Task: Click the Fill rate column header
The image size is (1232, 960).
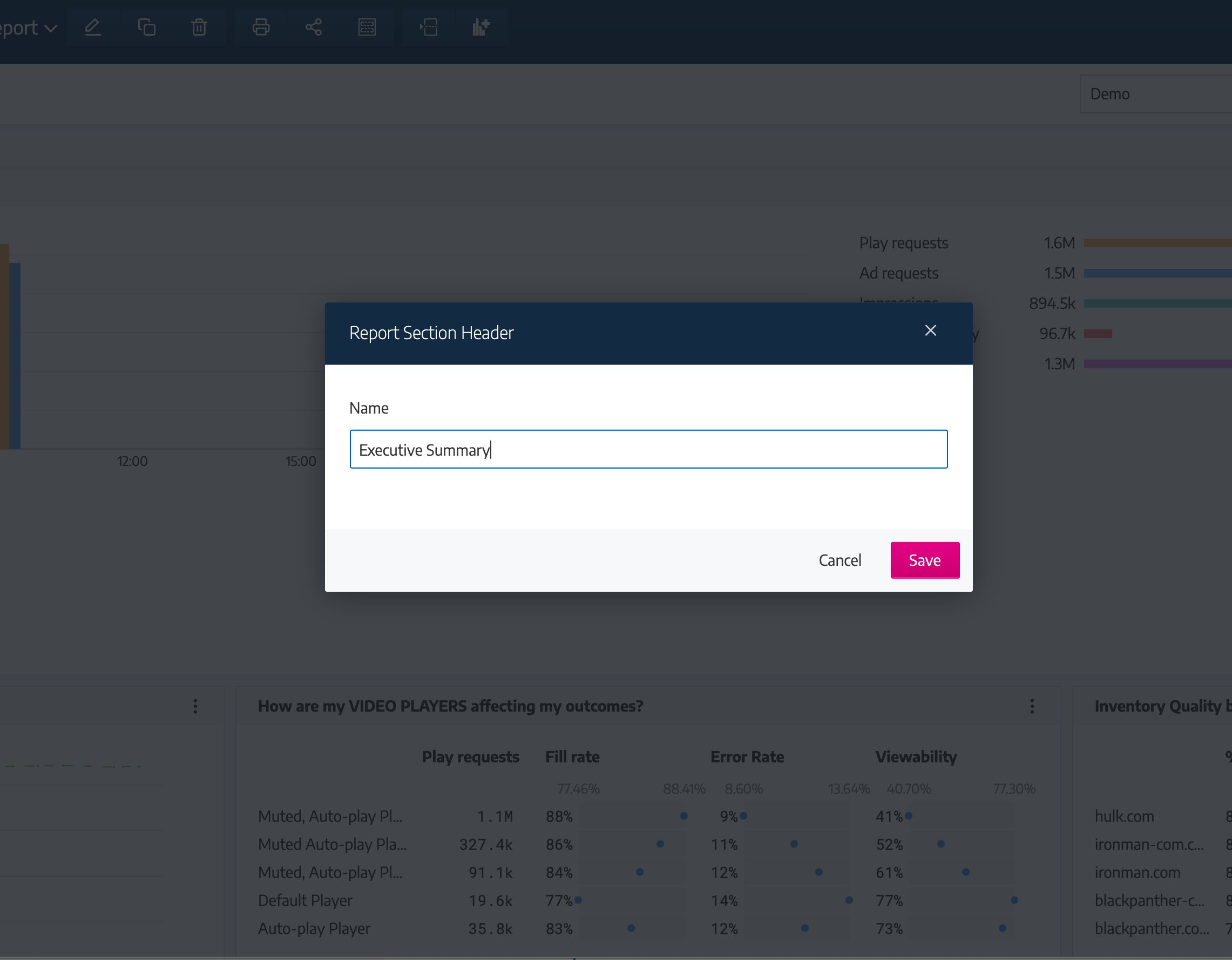Action: click(x=572, y=757)
